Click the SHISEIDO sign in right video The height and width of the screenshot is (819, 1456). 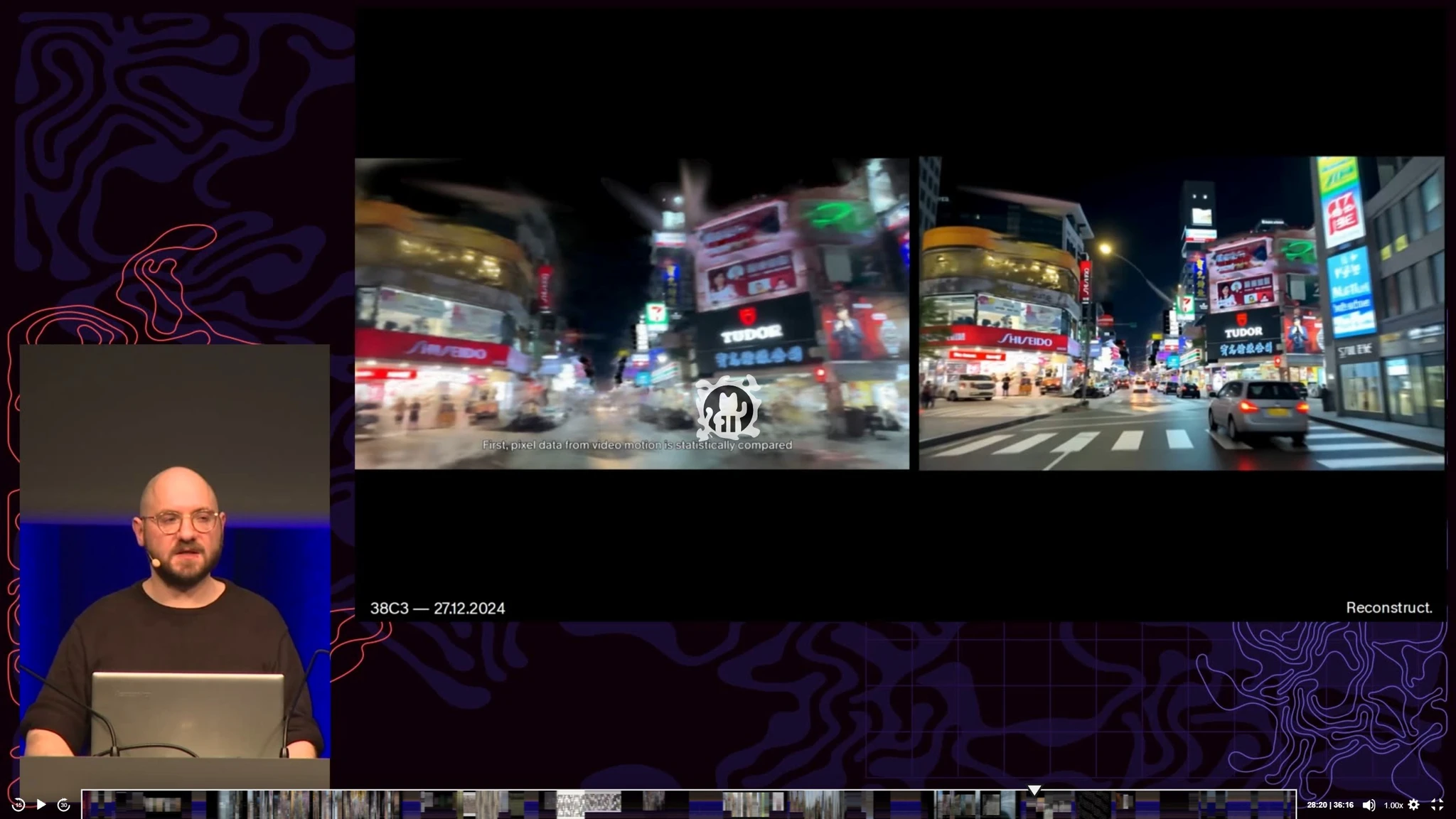coord(1024,341)
